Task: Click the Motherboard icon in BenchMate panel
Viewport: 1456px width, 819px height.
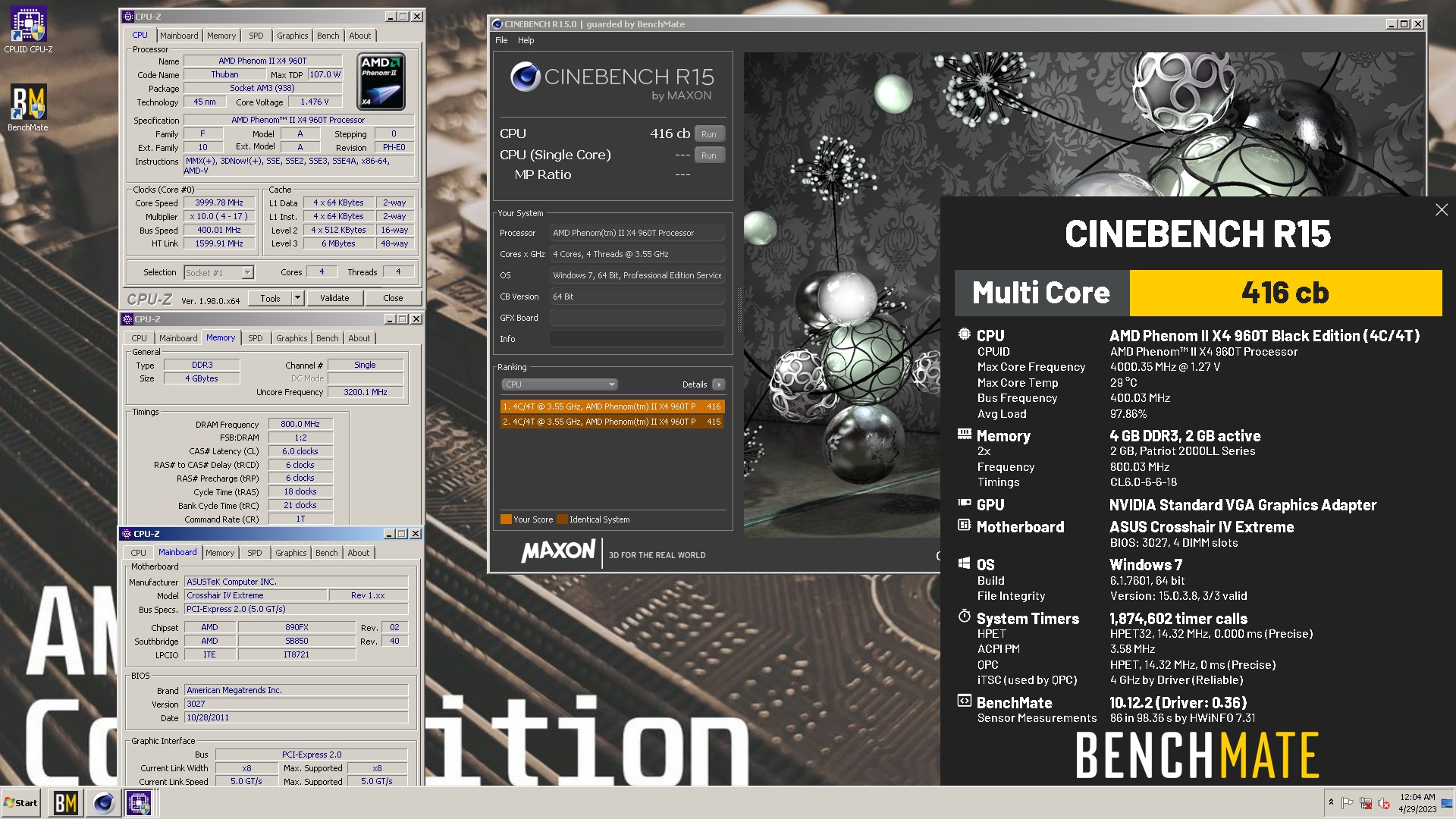Action: pos(964,525)
